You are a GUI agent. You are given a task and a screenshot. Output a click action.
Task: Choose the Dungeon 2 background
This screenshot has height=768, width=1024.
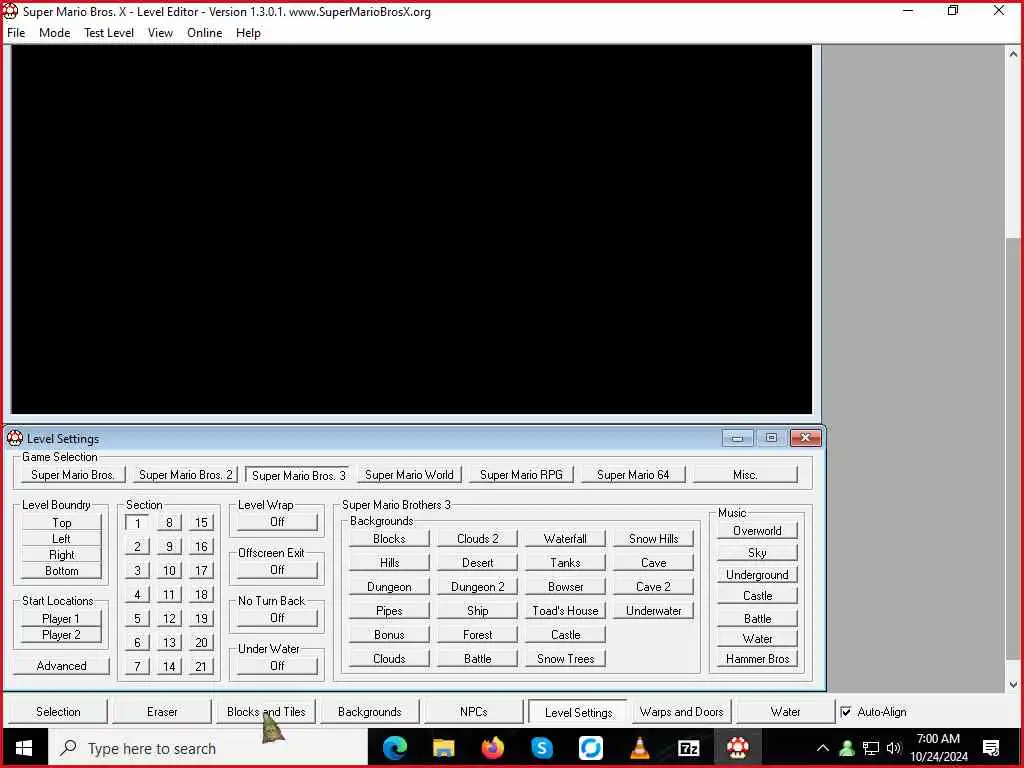pos(477,586)
